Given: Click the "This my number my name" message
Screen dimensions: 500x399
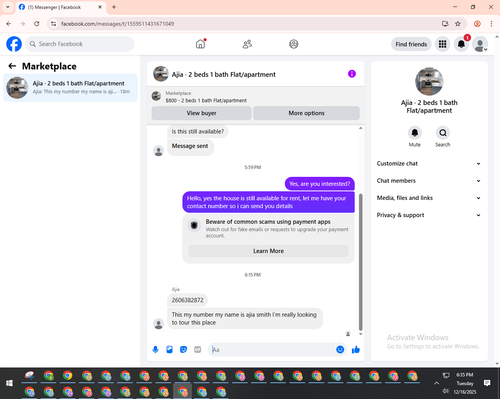Looking at the screenshot, I should click(245, 318).
